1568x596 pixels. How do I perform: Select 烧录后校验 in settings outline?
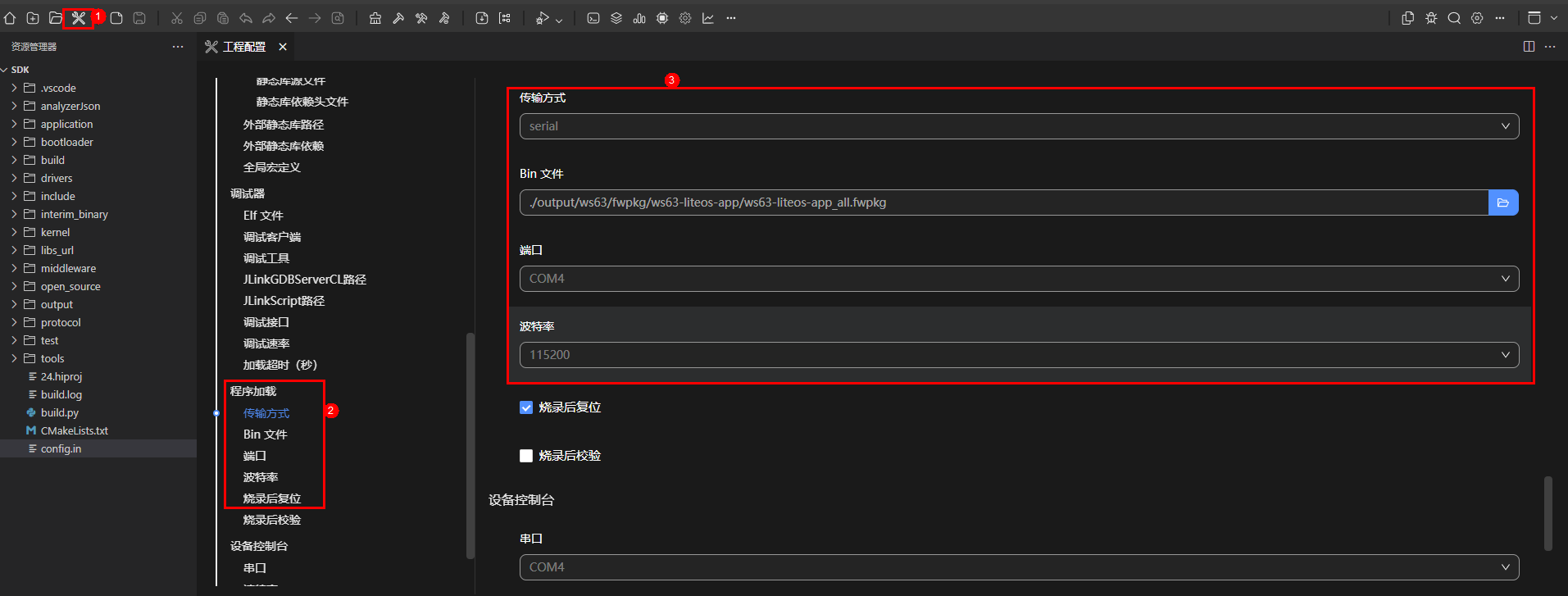[272, 520]
